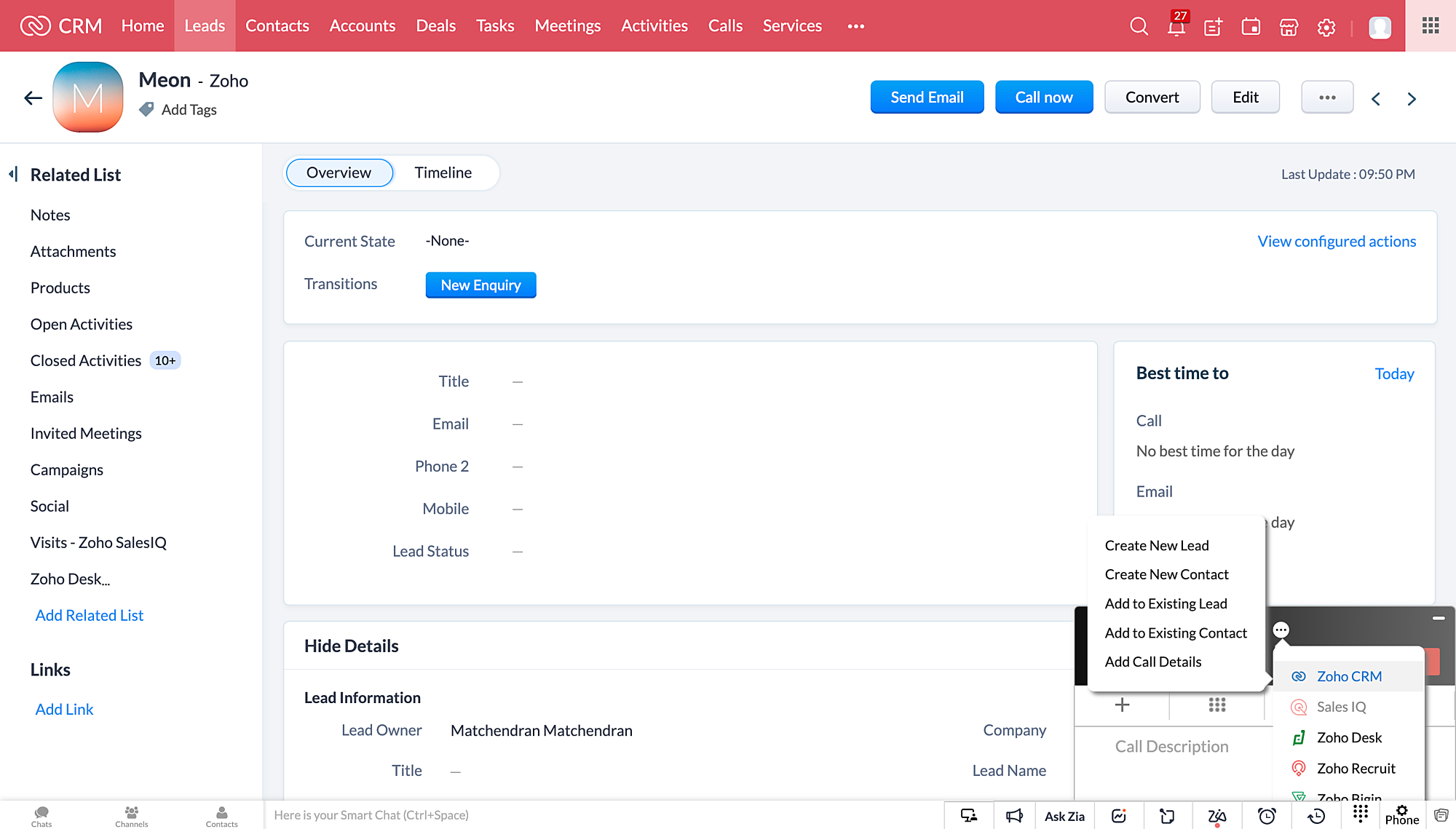Open Closed Activities related list
Viewport: 1456px width, 829px height.
[86, 360]
